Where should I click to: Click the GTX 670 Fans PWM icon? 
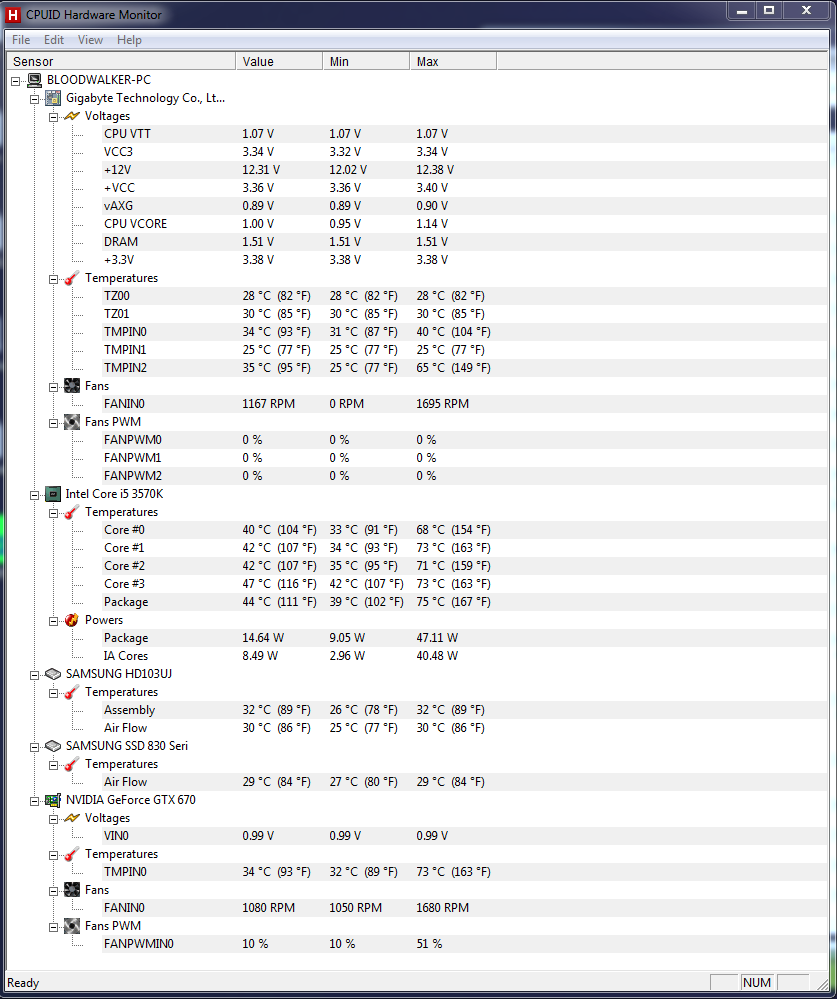tap(72, 926)
